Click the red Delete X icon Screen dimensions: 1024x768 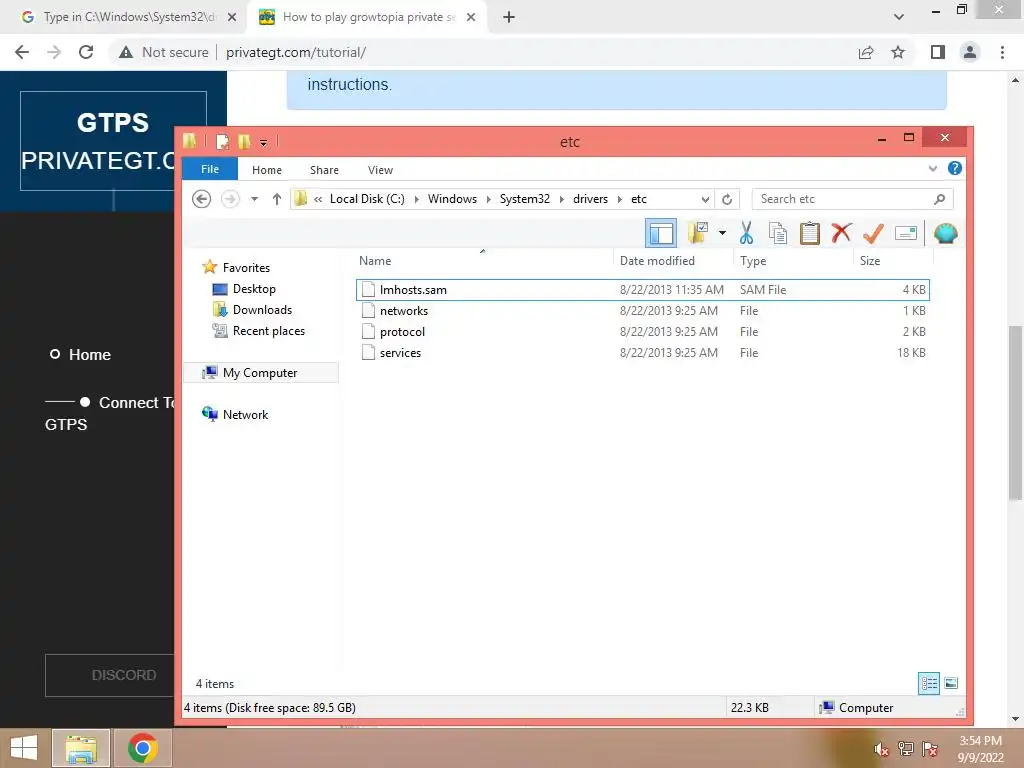841,232
